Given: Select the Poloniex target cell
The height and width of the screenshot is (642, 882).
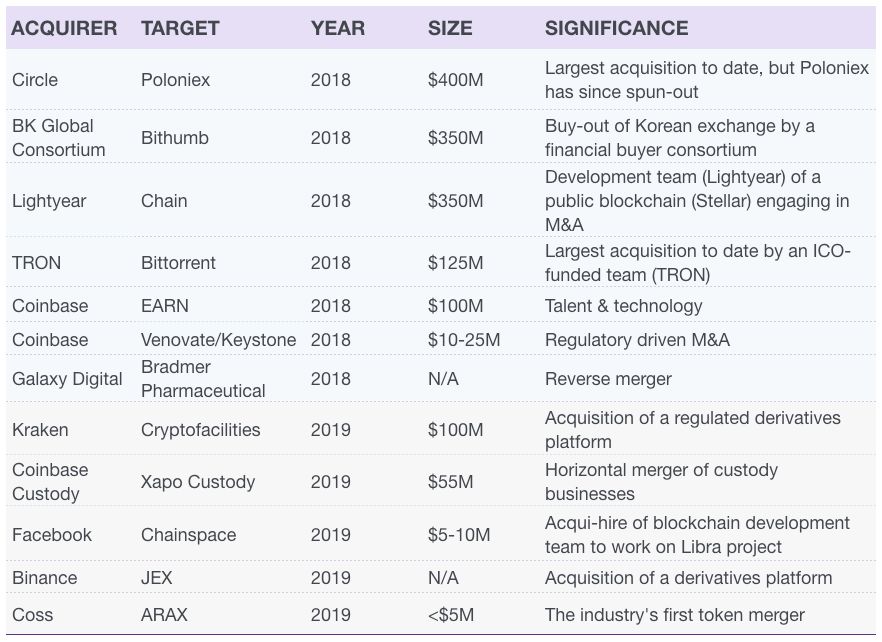Looking at the screenshot, I should (176, 80).
